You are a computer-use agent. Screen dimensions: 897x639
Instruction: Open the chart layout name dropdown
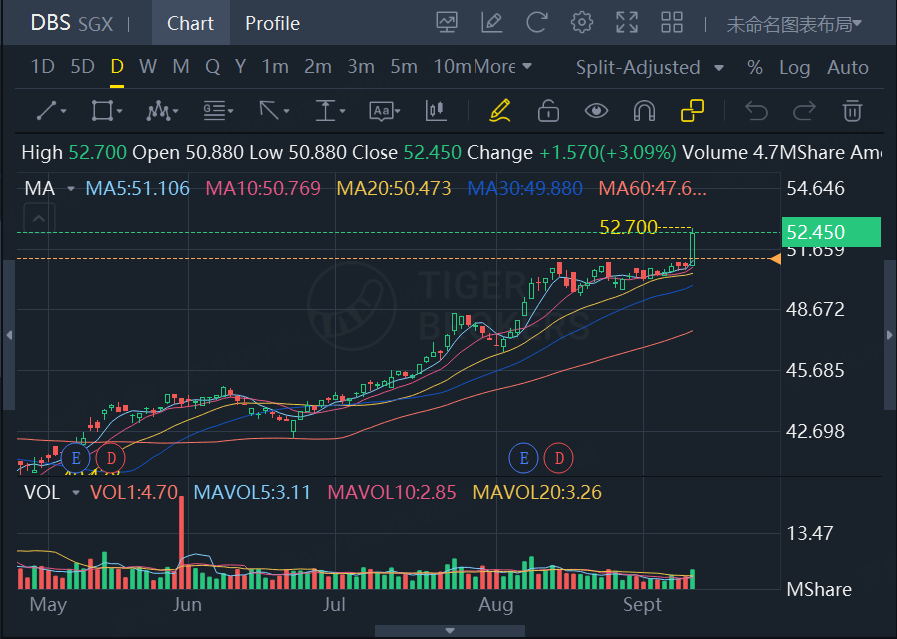(794, 24)
